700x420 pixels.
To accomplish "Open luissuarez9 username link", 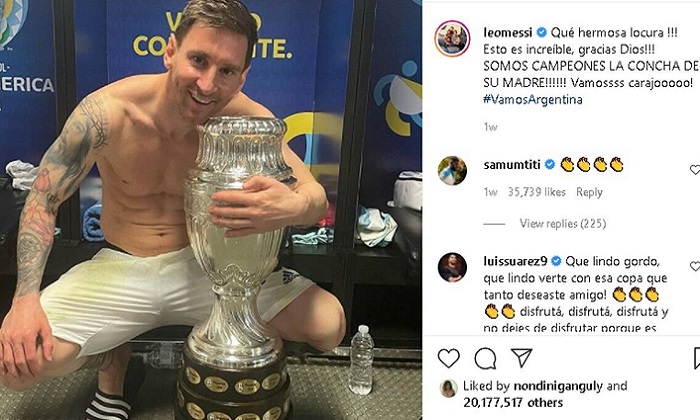I will (515, 261).
